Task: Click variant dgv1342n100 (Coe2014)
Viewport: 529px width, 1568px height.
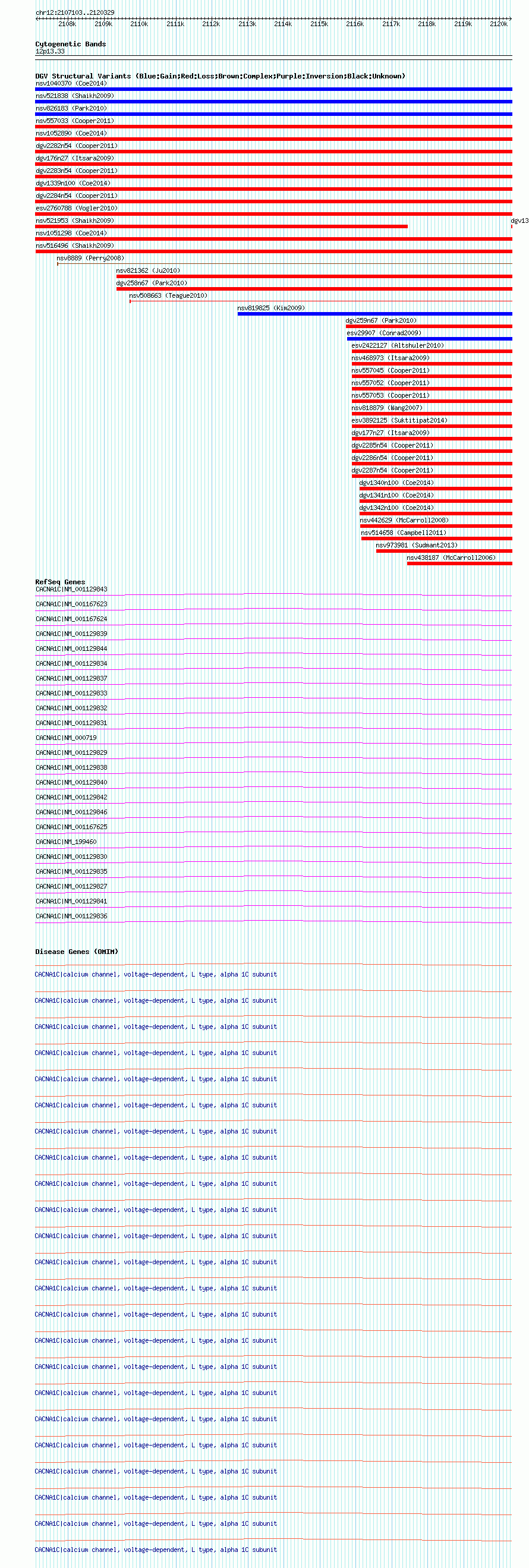Action: click(397, 508)
